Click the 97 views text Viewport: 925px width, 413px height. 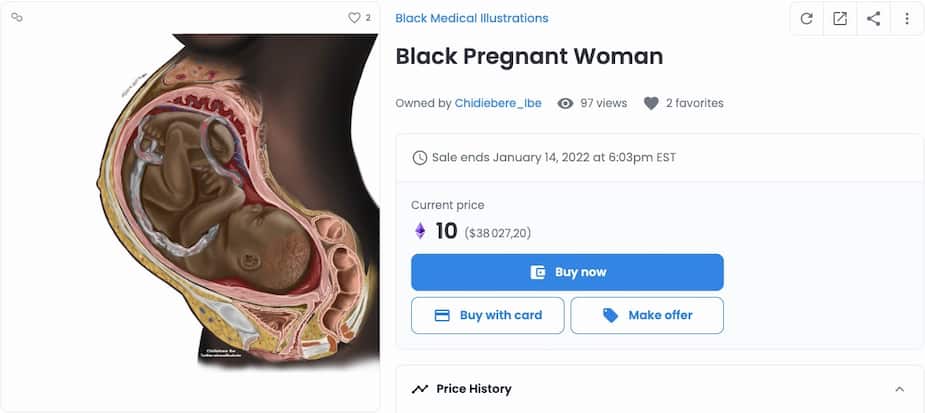point(603,103)
